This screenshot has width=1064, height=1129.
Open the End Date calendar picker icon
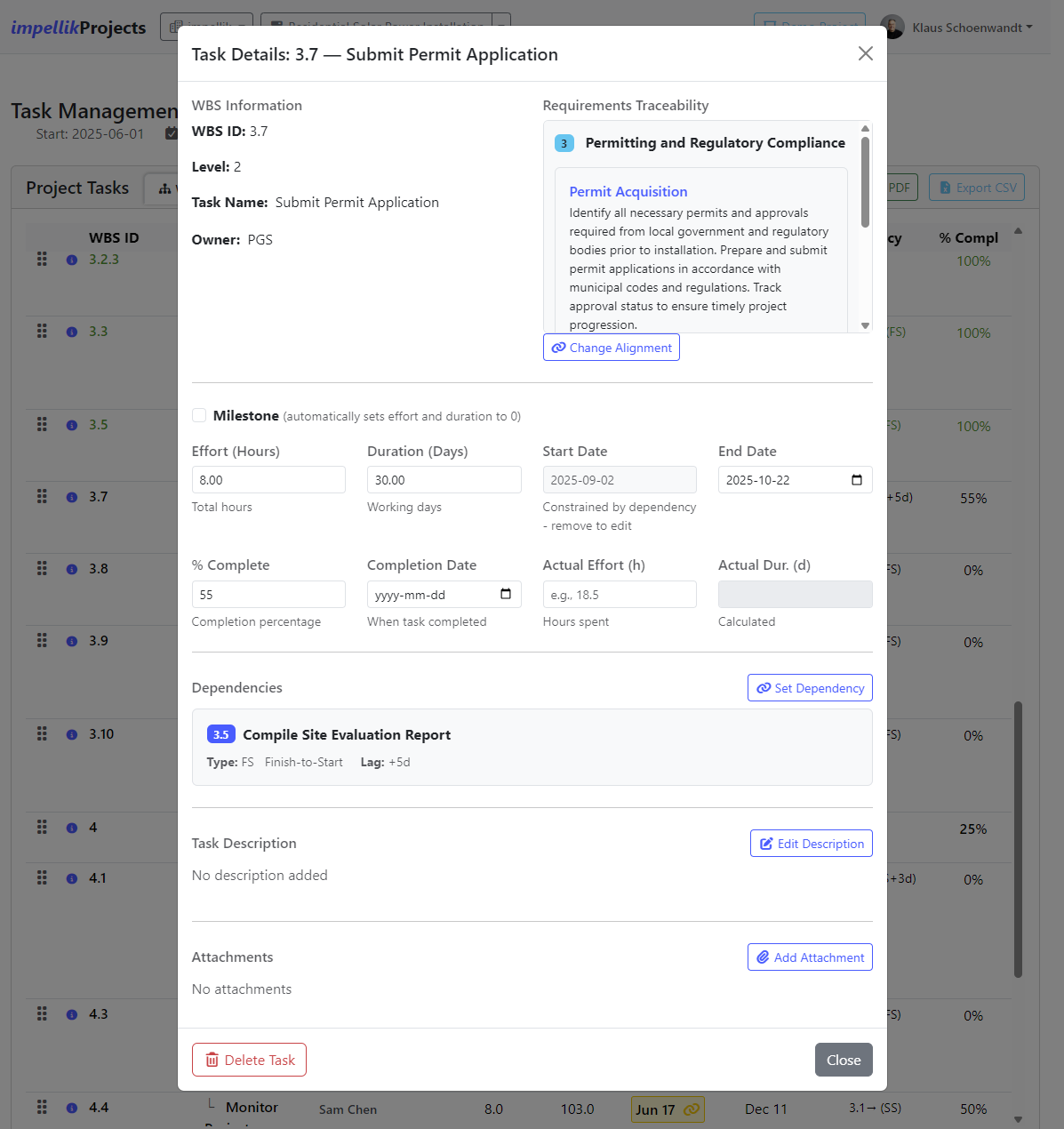pos(857,480)
